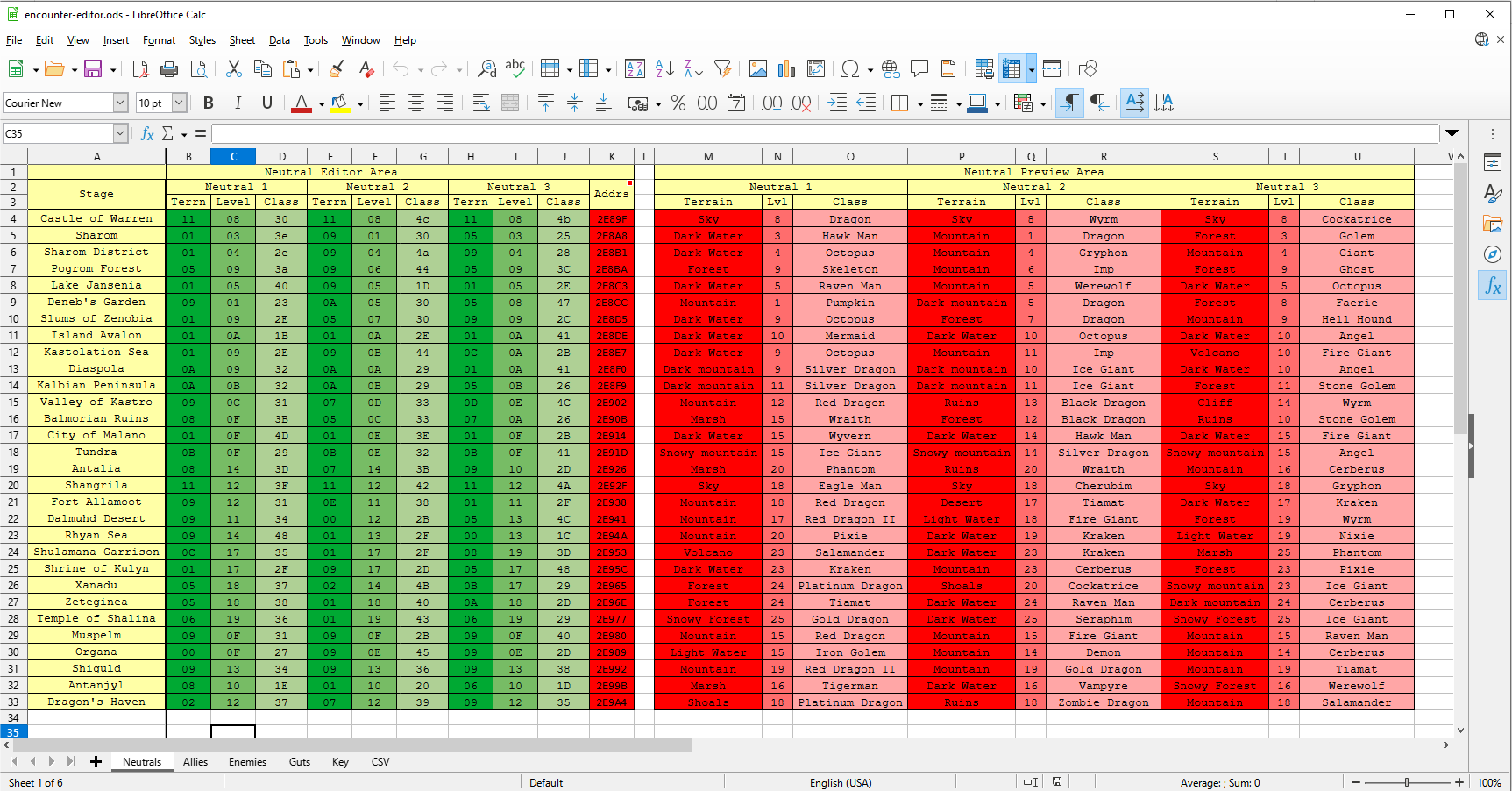
Task: Toggle Freeze Rows and Columns
Action: click(x=1012, y=68)
